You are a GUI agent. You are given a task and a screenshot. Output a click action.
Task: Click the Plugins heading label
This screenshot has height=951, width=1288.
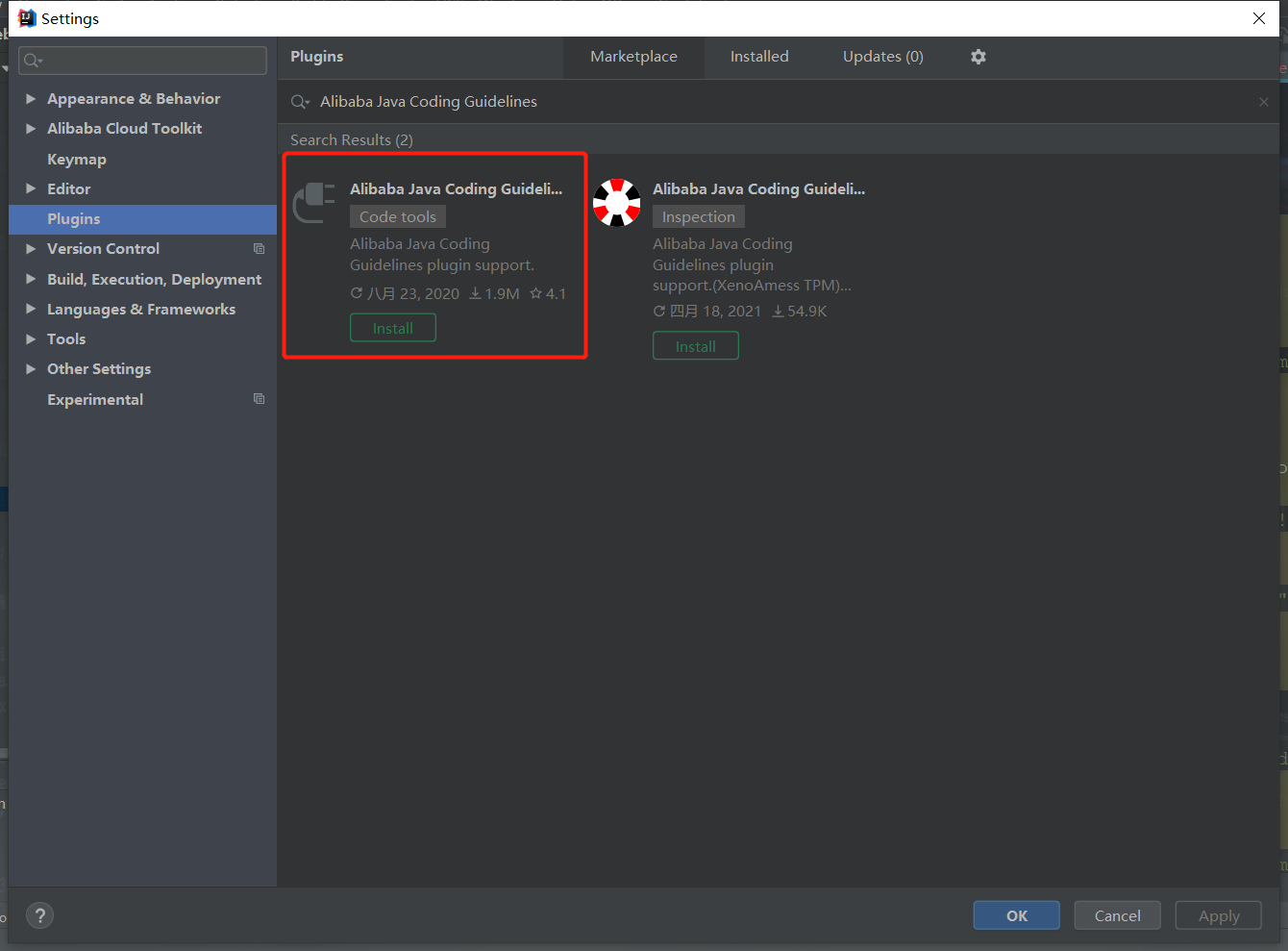[x=317, y=57]
